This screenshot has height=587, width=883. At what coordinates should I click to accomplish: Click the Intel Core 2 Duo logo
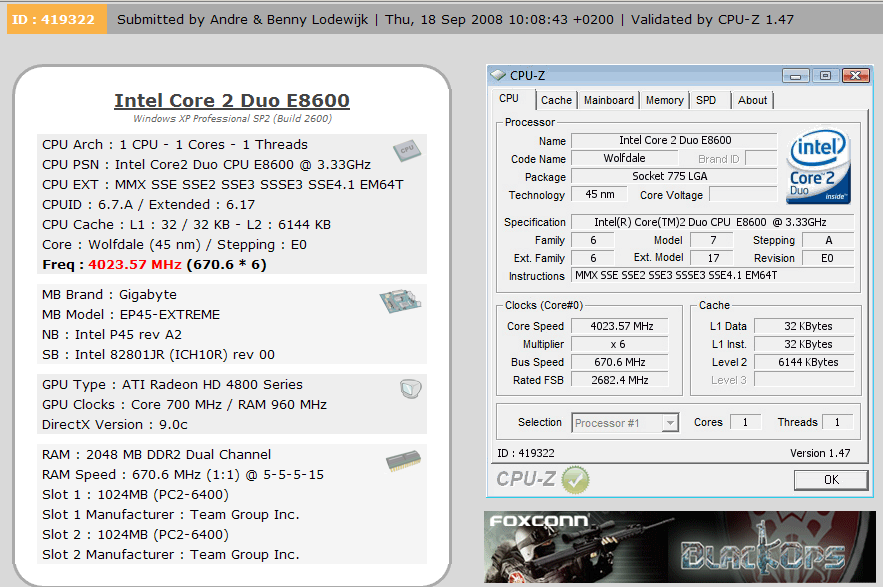pos(818,166)
